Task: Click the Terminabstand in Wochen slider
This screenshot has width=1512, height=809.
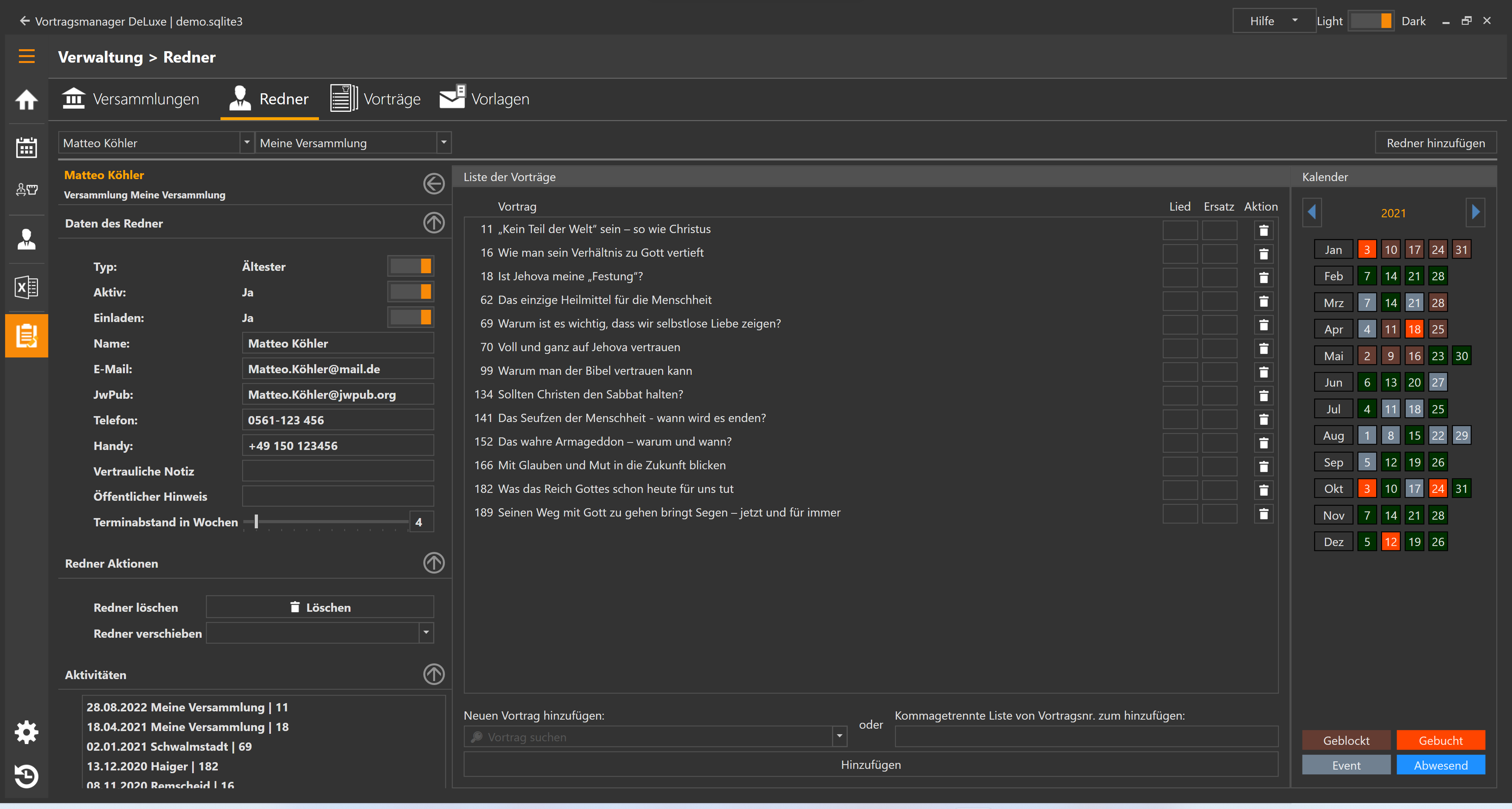Action: tap(326, 522)
